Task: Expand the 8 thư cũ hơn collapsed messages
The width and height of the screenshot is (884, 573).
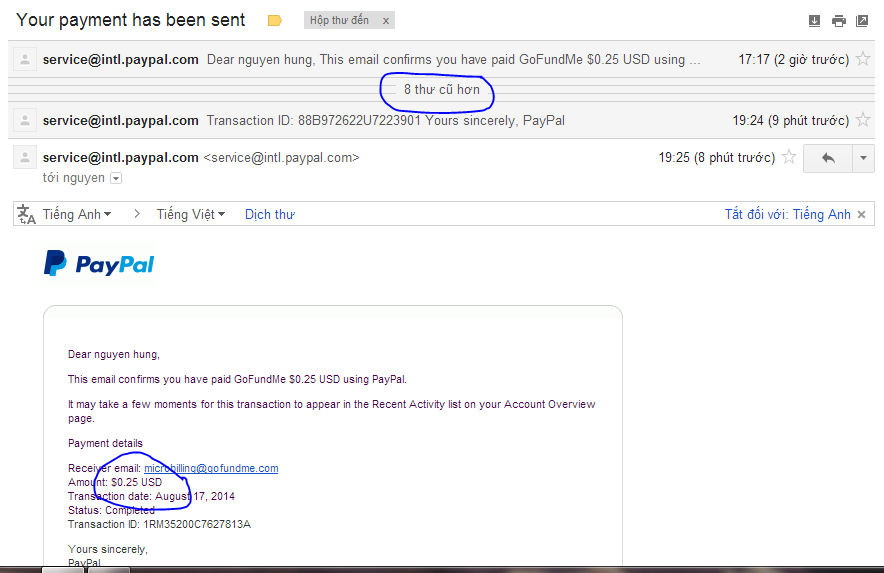Action: click(441, 90)
